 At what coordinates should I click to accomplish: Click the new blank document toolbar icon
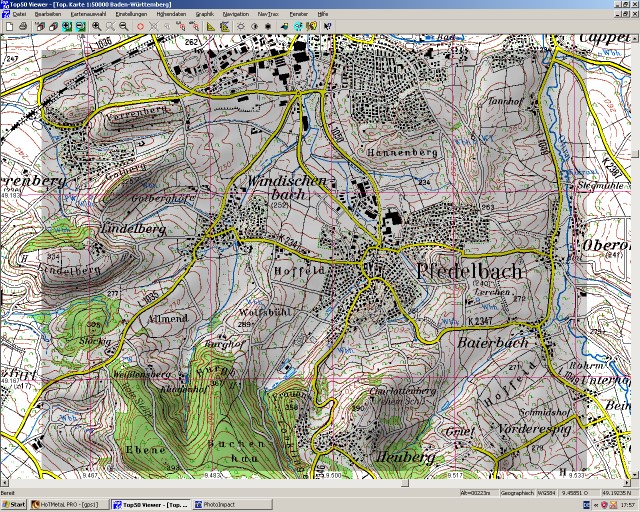click(9, 27)
